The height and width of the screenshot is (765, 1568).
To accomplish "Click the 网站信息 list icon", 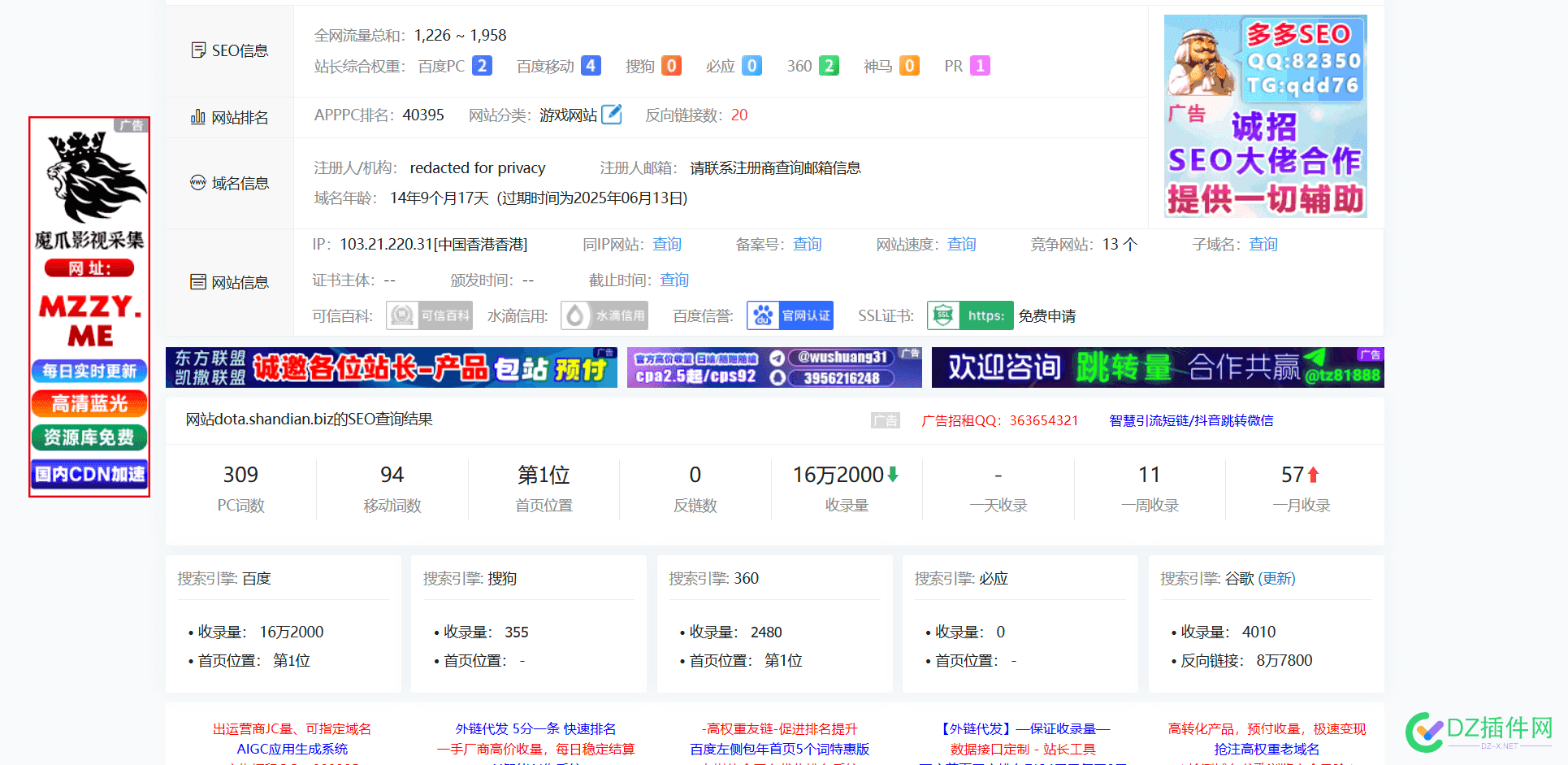I will pos(198,282).
